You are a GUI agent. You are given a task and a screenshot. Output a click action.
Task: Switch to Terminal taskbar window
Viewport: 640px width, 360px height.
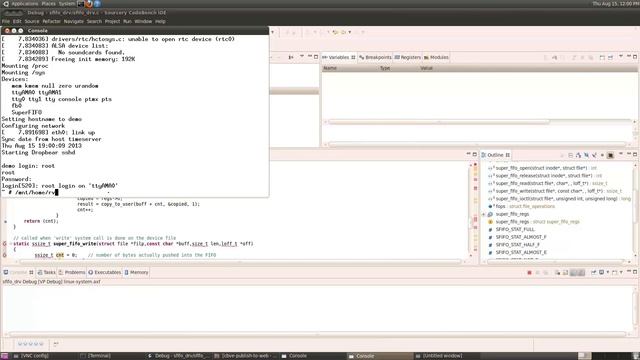96,356
